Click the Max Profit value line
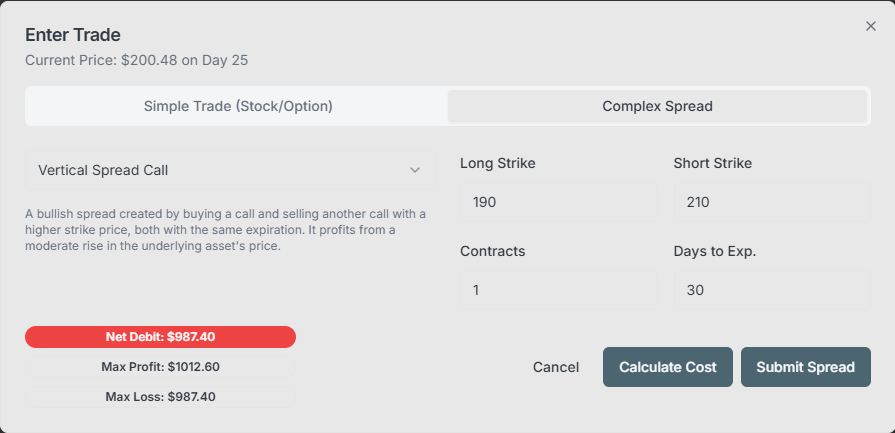 coord(160,367)
